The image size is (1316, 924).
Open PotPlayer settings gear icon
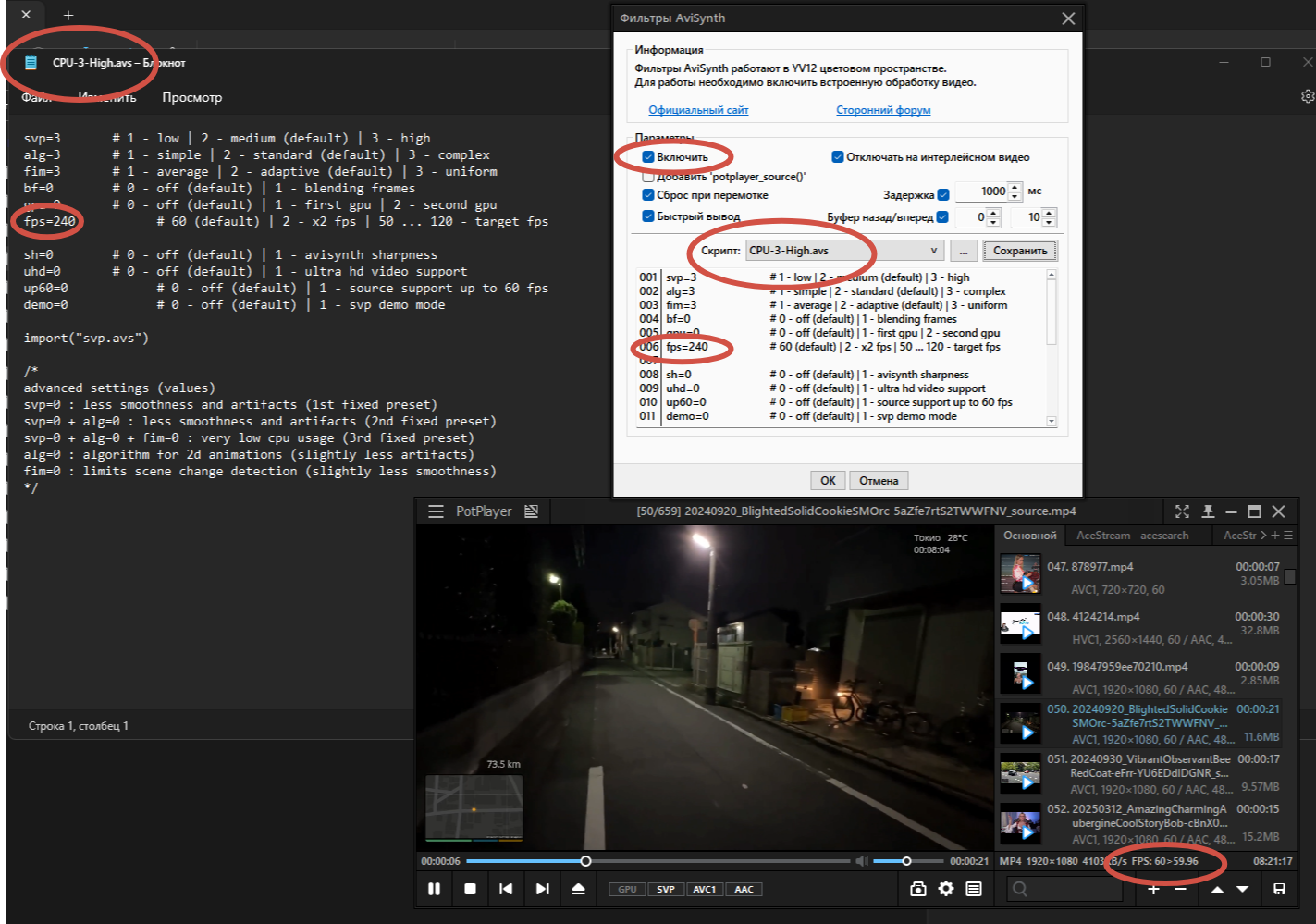click(x=946, y=889)
